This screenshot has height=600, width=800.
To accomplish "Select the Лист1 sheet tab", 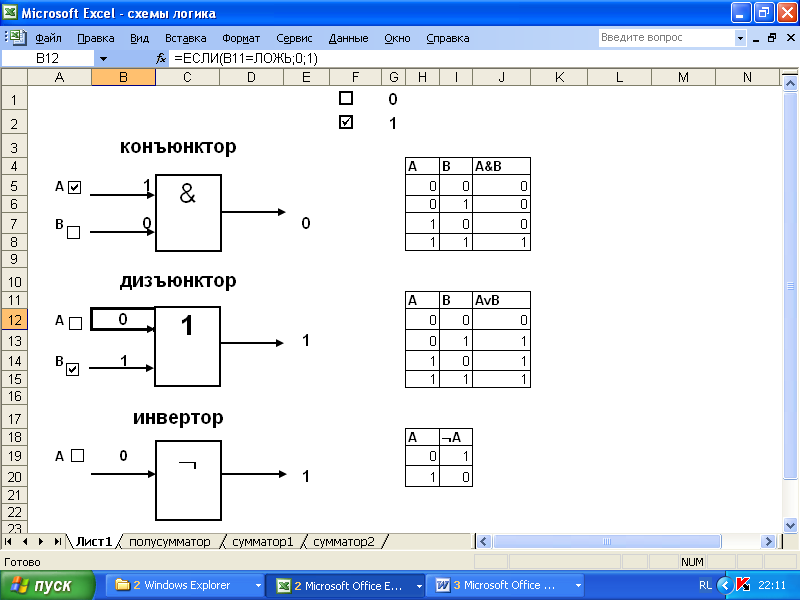I will pos(94,541).
